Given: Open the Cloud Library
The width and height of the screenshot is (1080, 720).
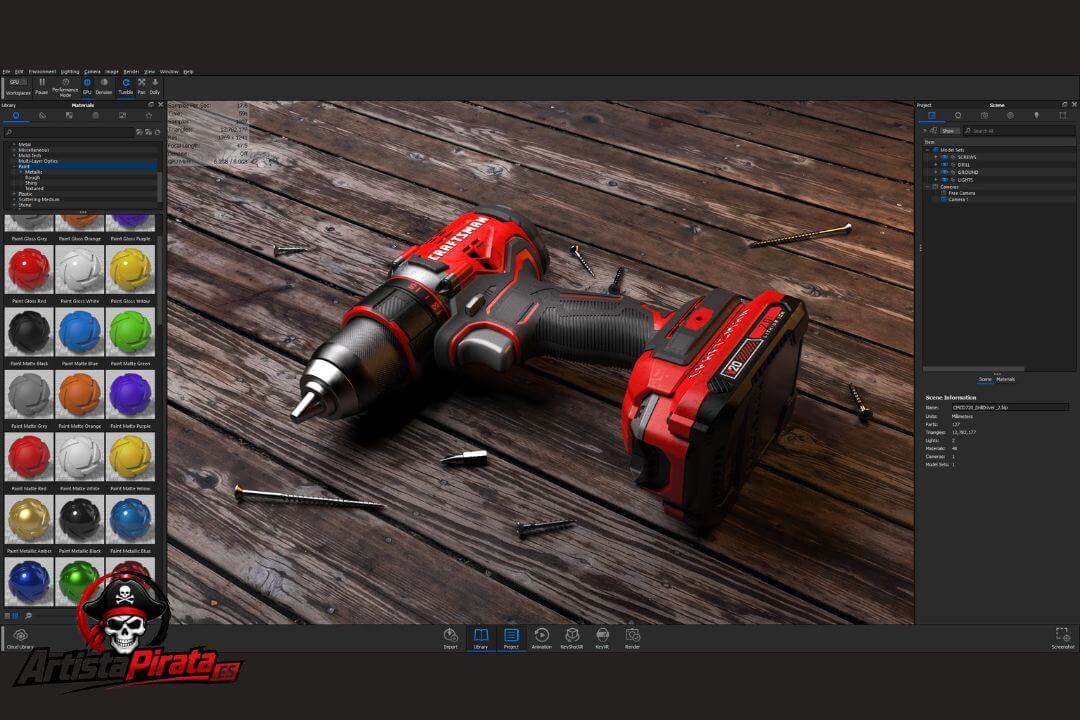Looking at the screenshot, I should click(x=20, y=639).
